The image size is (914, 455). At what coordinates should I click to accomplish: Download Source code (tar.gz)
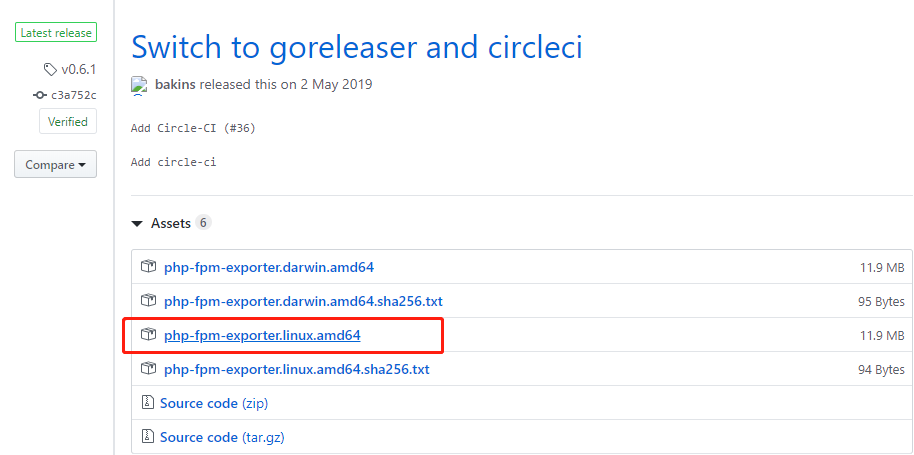coord(222,437)
